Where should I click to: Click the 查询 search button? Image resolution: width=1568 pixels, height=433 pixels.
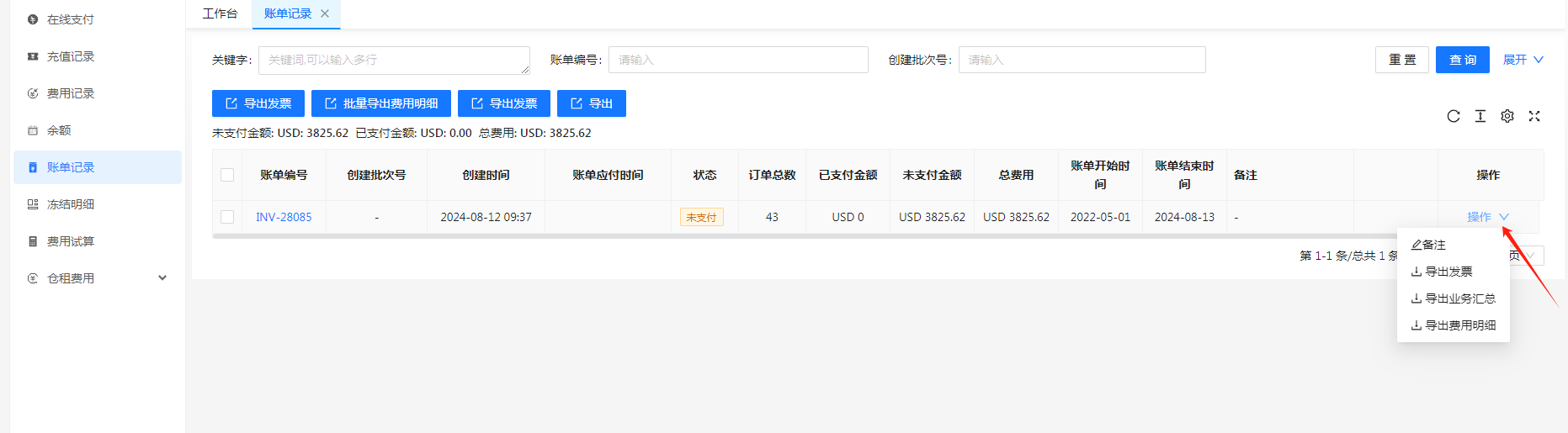point(1462,60)
